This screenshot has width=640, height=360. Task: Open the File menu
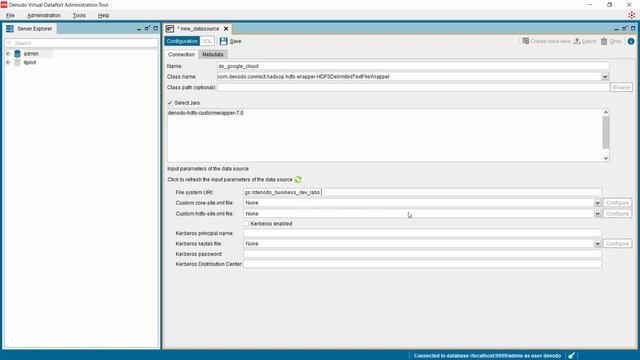(10, 15)
